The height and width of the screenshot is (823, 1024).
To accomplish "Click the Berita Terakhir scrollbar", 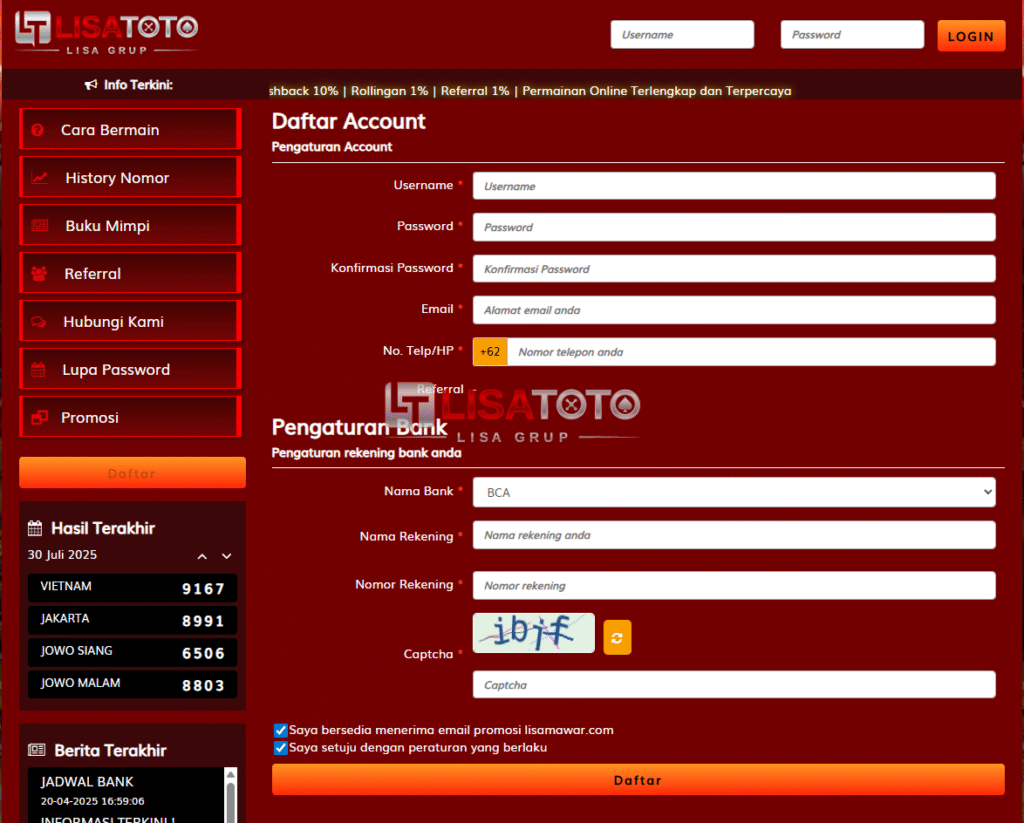I will [230, 795].
